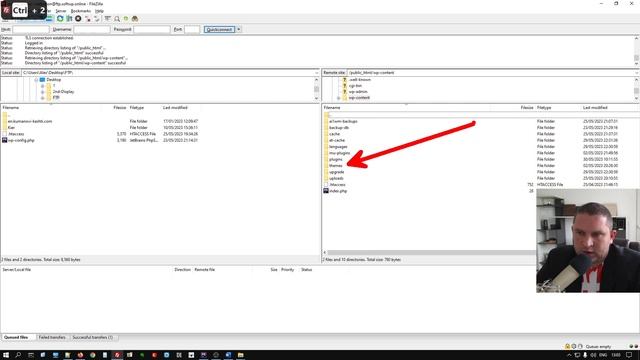Open the Local site path dropdown
This screenshot has width=640, height=360.
point(316,73)
